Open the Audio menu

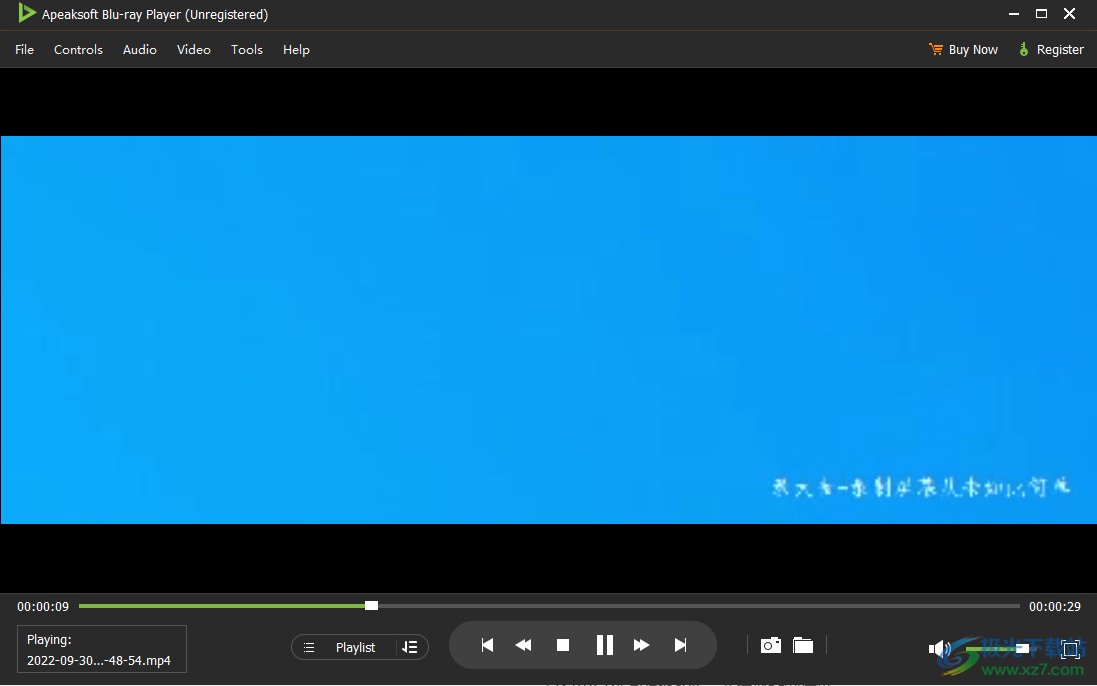point(139,49)
